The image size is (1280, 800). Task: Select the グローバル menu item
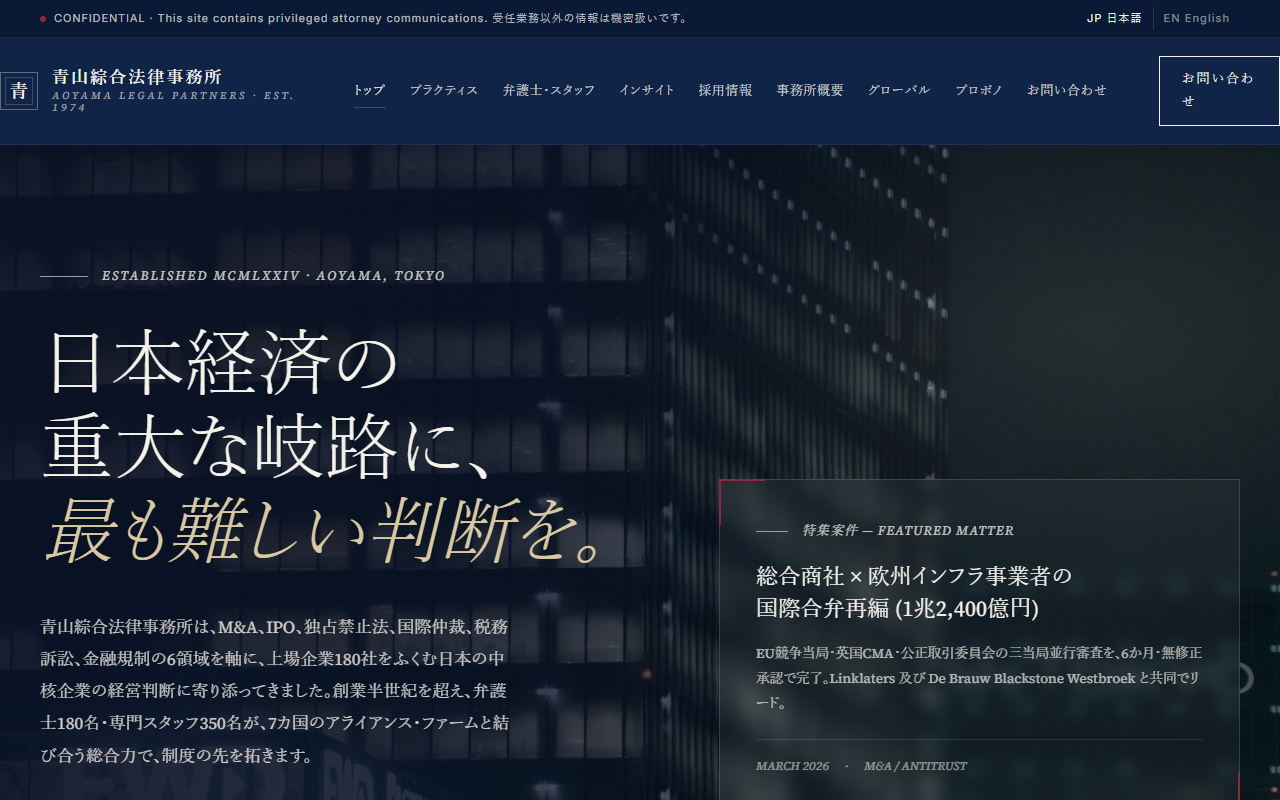tap(899, 90)
